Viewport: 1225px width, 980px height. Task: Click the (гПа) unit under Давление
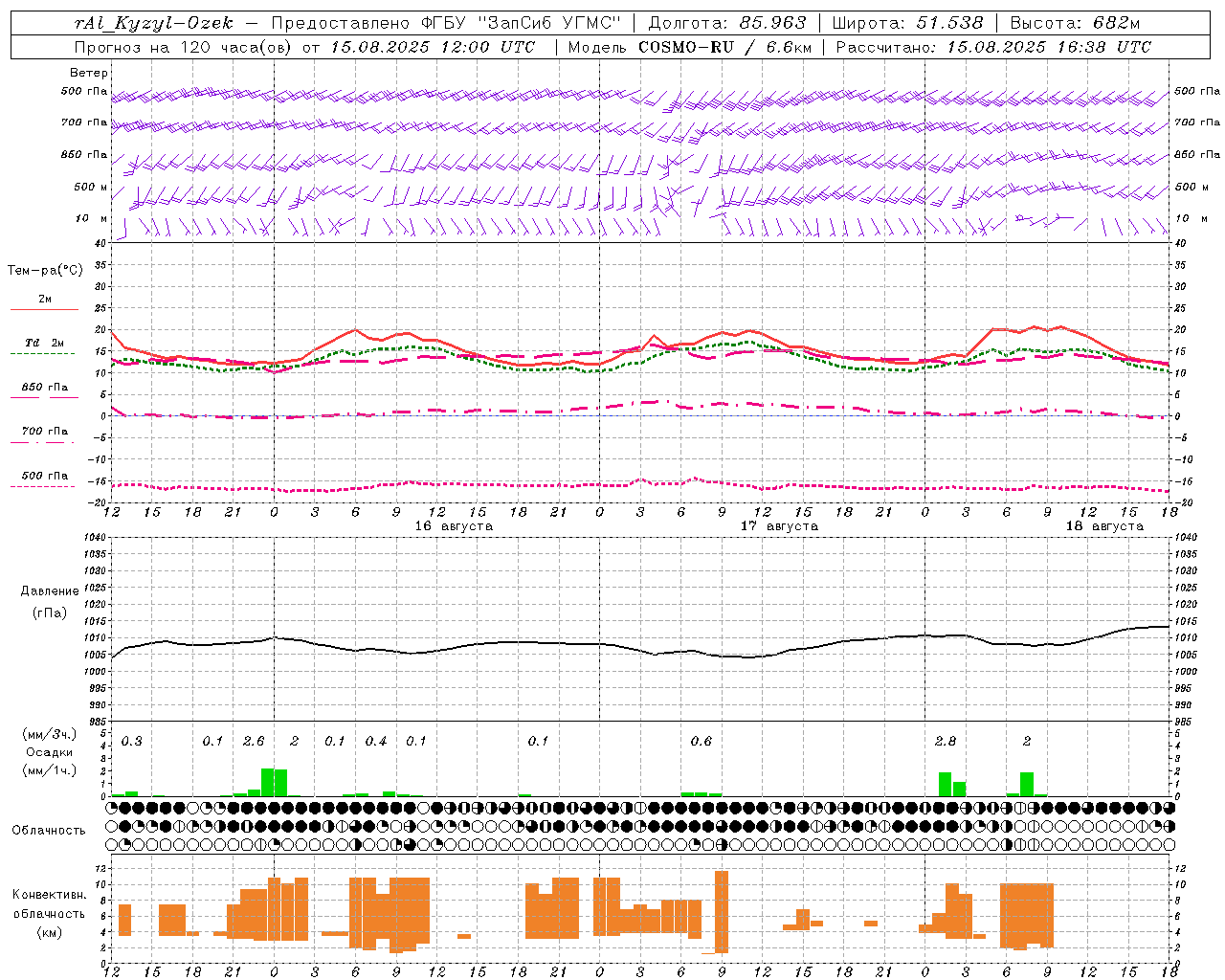click(50, 613)
